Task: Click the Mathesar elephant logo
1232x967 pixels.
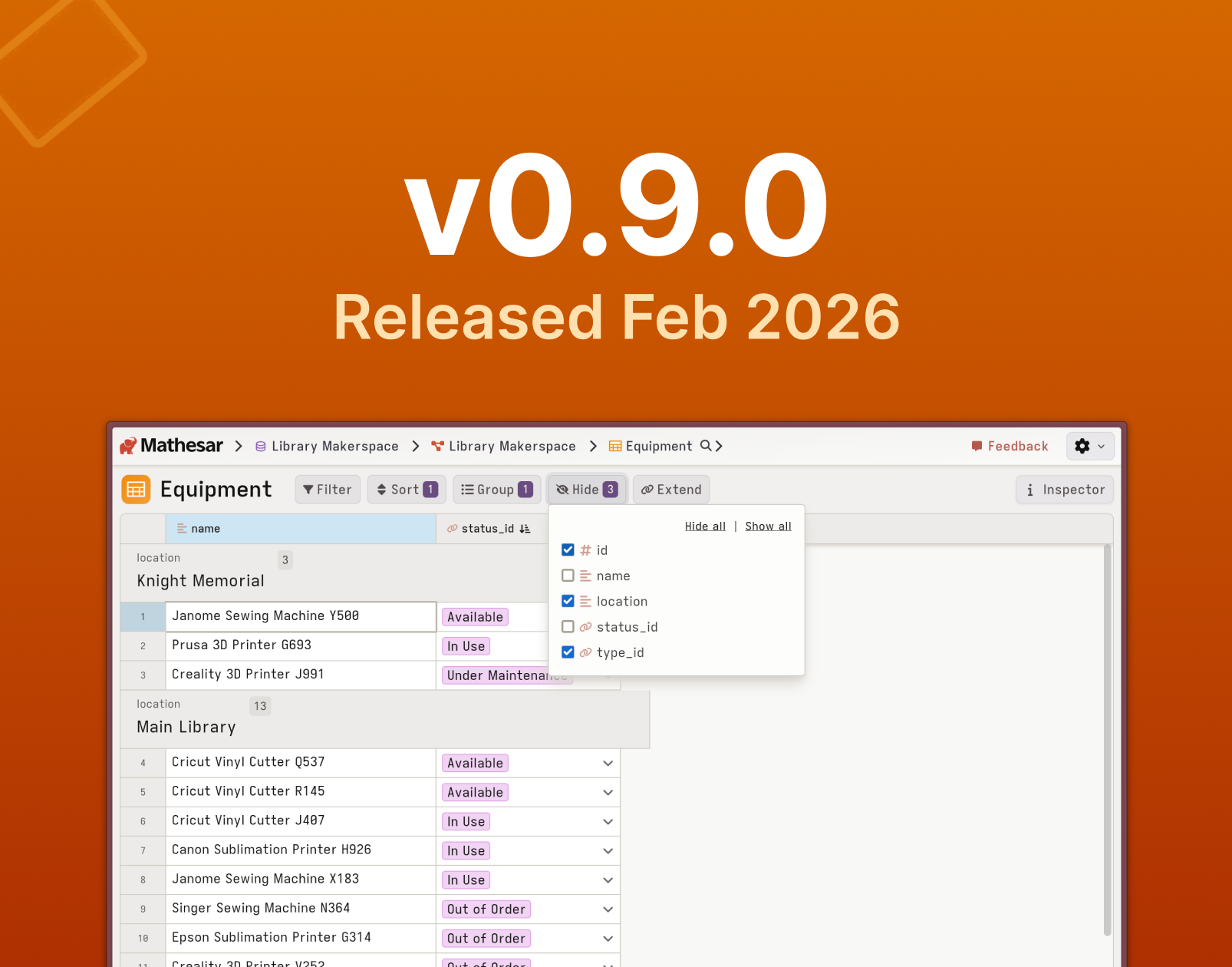Action: (128, 446)
